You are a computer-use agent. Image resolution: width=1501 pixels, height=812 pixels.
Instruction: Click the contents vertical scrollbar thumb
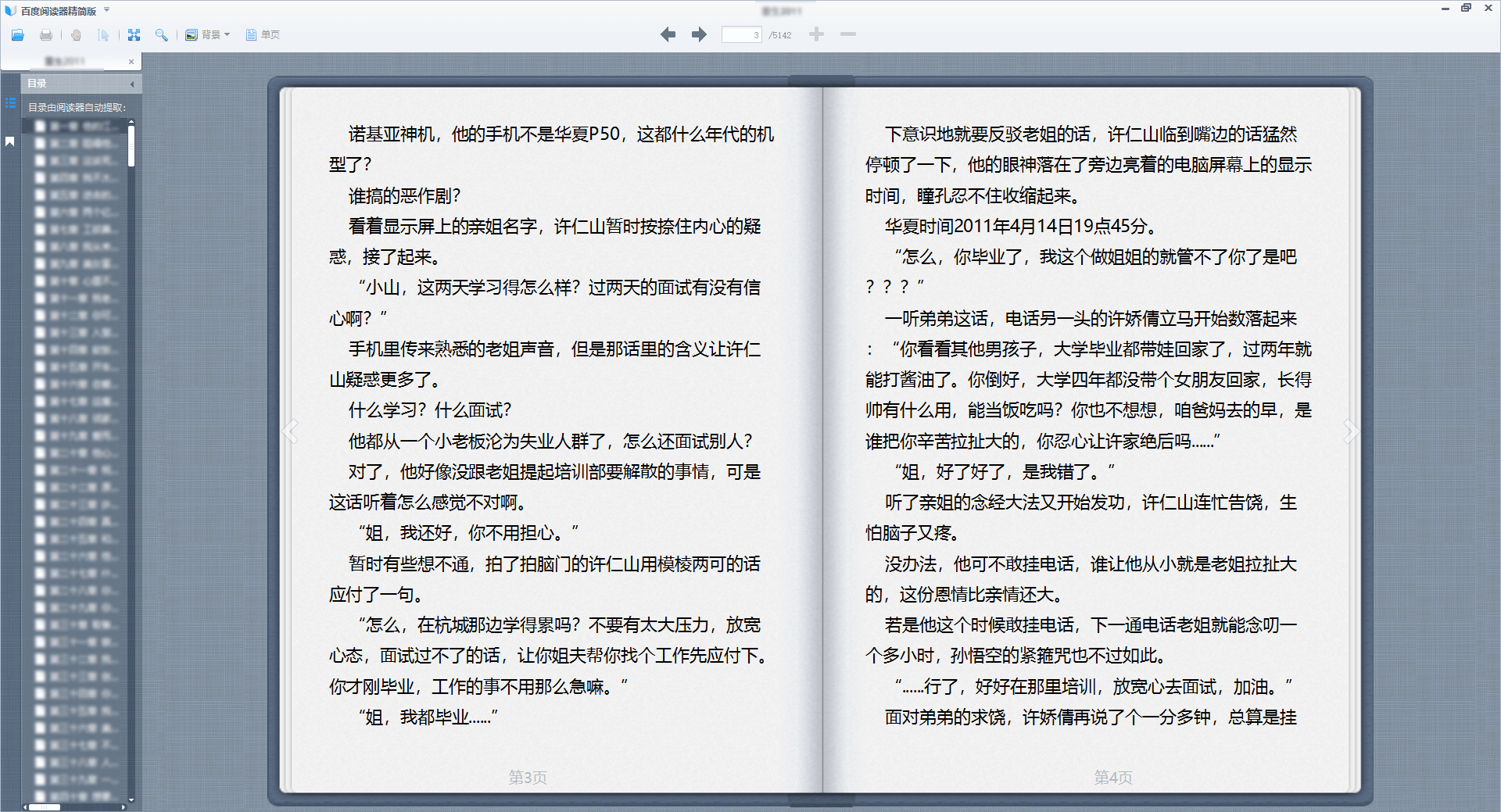[131, 146]
